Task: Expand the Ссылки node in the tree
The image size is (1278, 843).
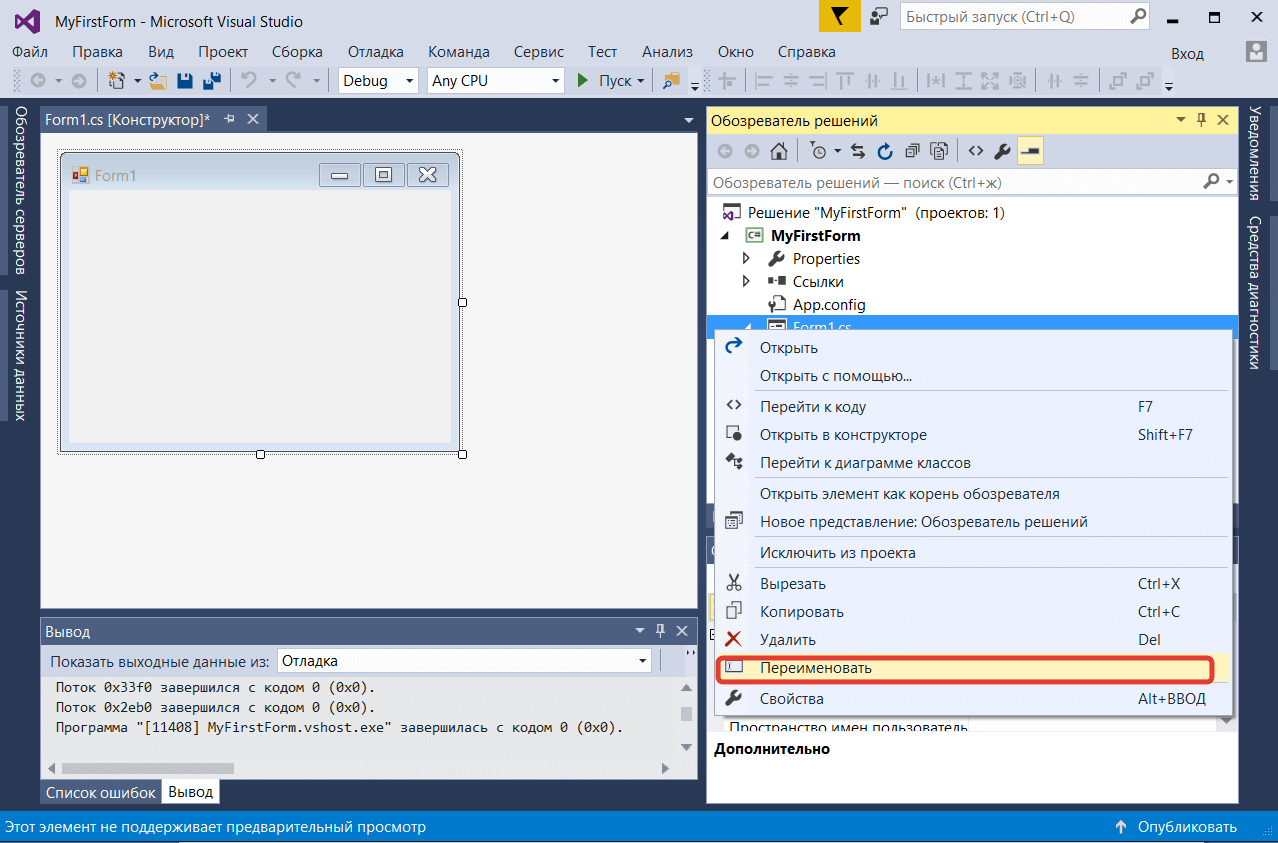Action: [x=746, y=281]
